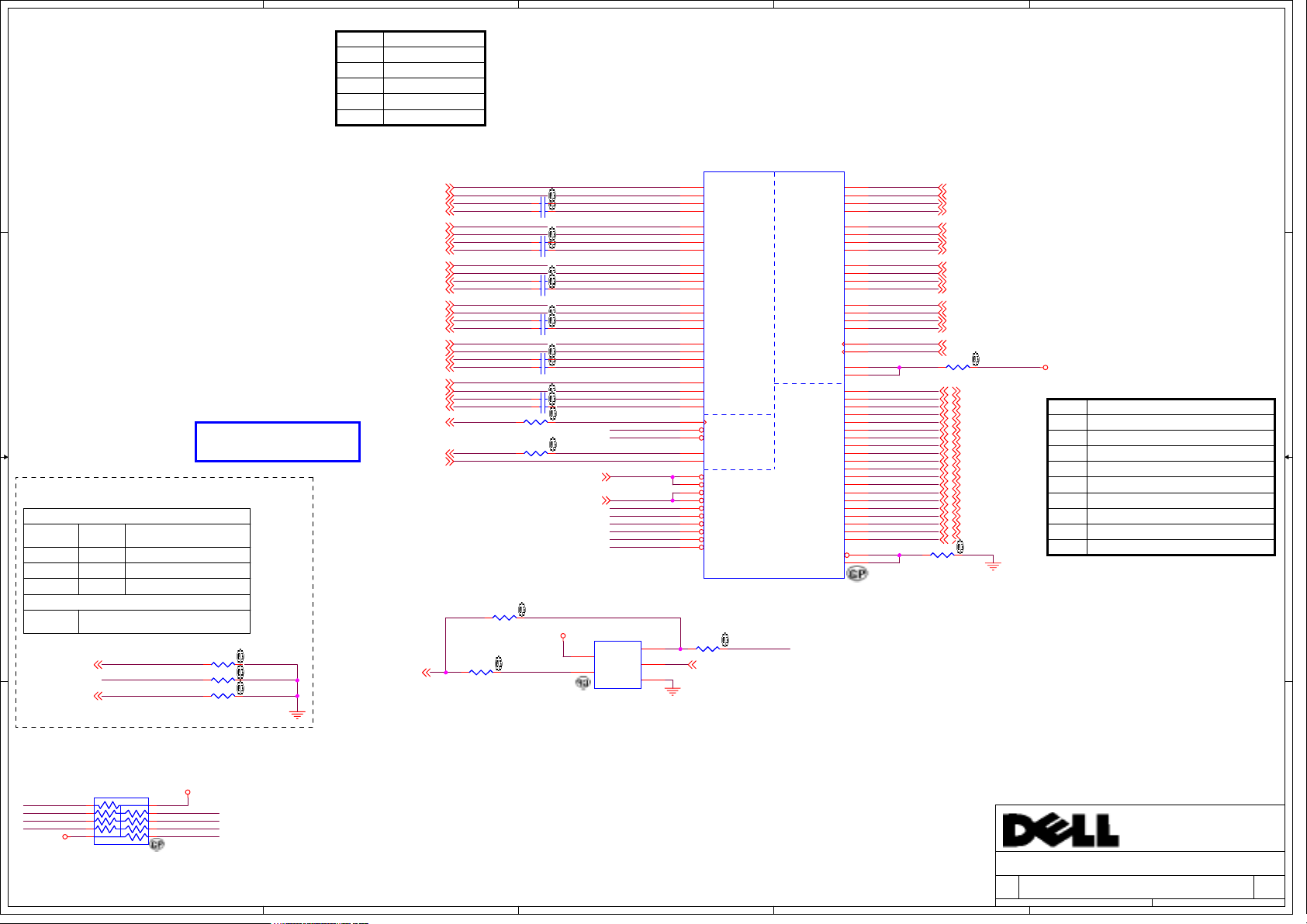Select the bottom resistor in the dashed box
1307x924 pixels.
[223, 696]
